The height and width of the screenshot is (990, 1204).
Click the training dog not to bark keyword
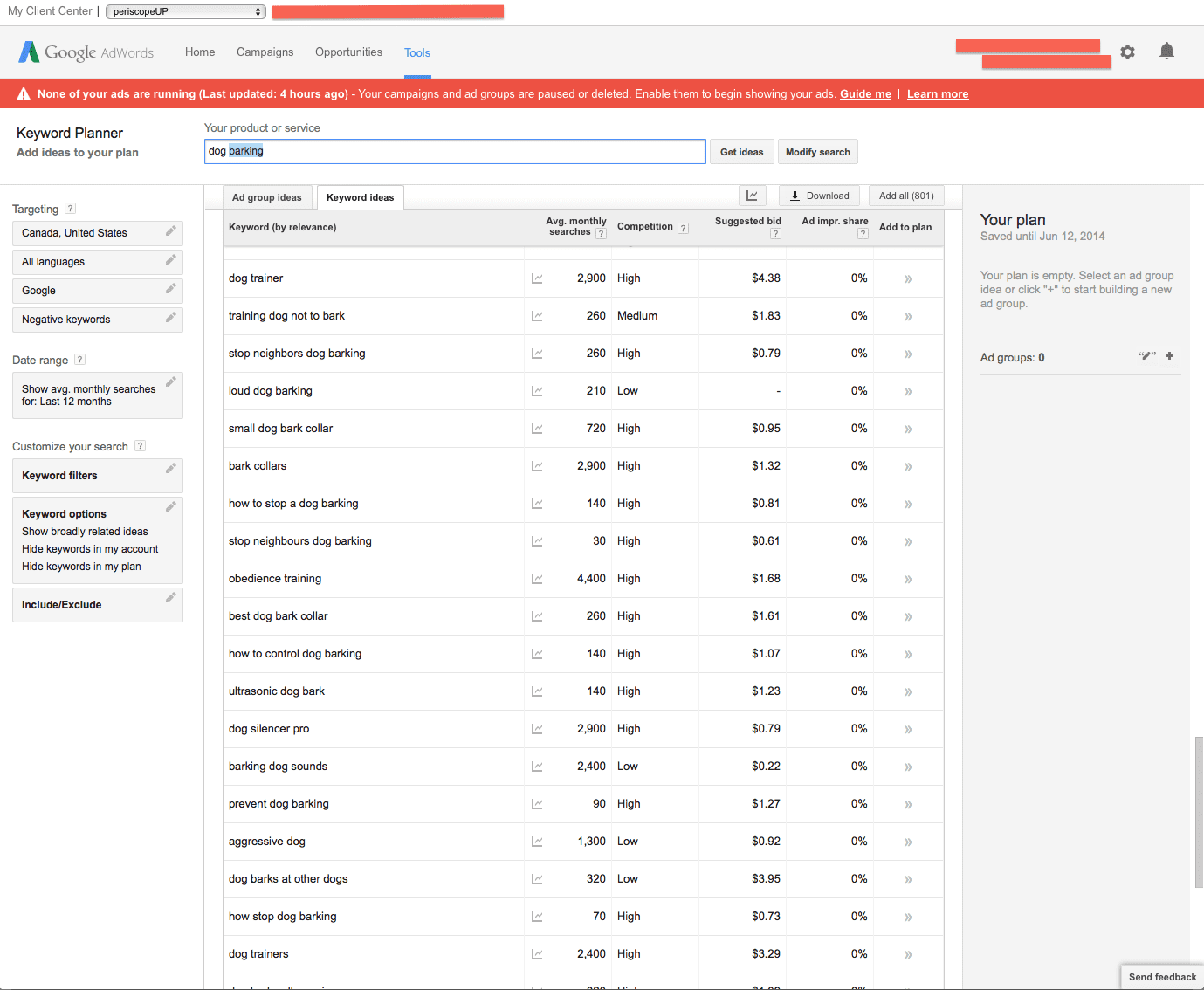286,316
